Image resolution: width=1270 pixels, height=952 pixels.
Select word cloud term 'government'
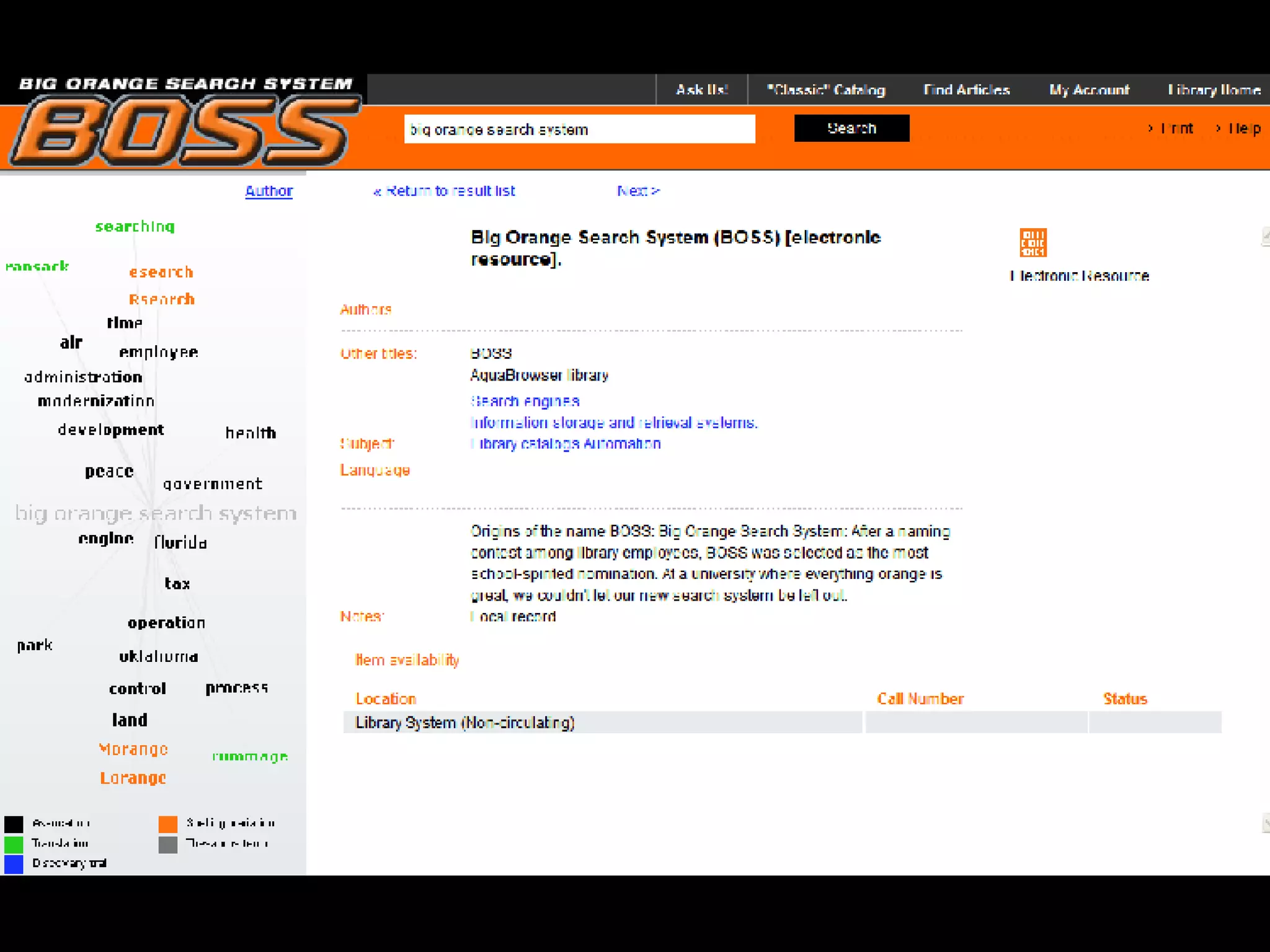click(213, 483)
